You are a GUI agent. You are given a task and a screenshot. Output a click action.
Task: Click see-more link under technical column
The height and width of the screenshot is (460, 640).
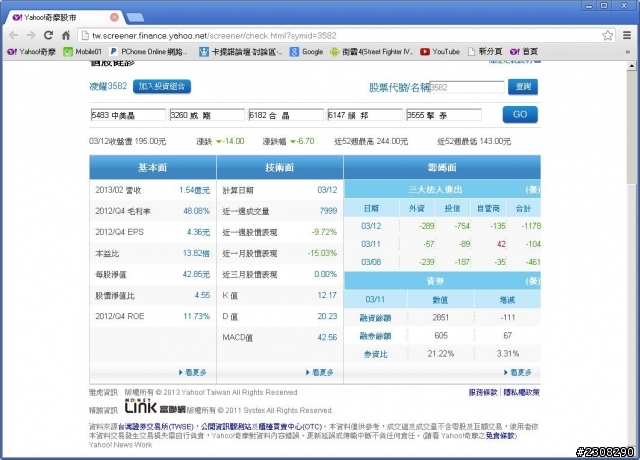320,372
